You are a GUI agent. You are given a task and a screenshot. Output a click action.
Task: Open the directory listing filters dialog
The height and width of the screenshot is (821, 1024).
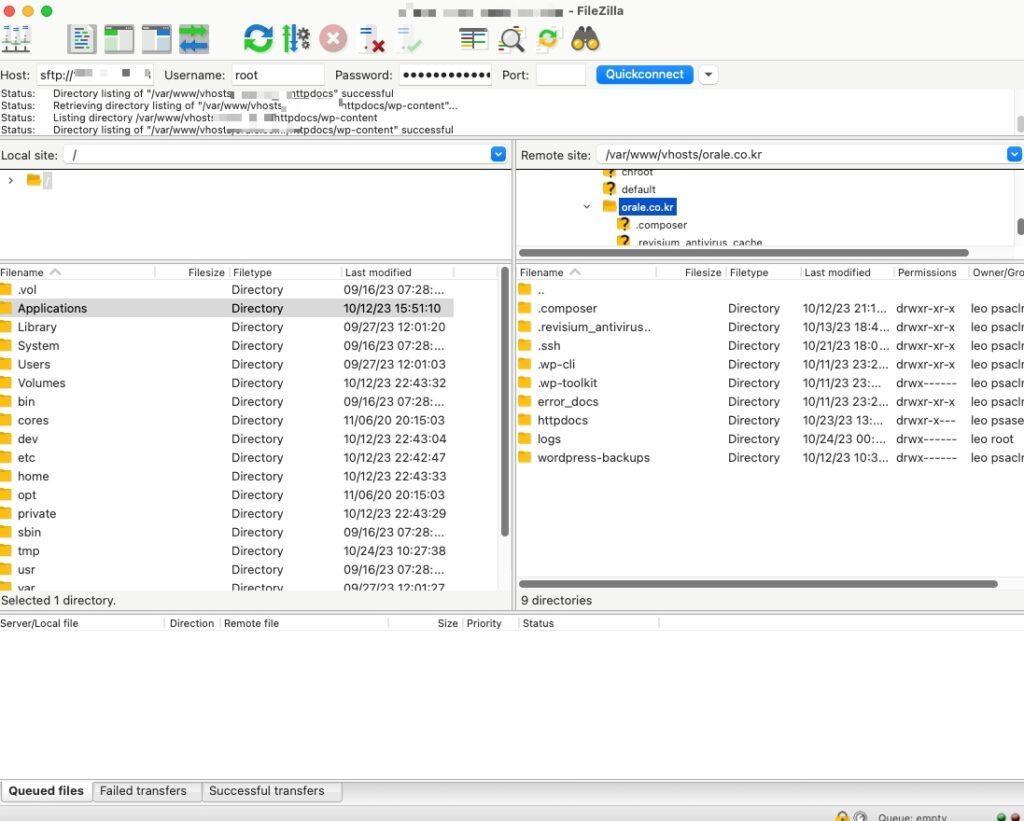[x=473, y=39]
